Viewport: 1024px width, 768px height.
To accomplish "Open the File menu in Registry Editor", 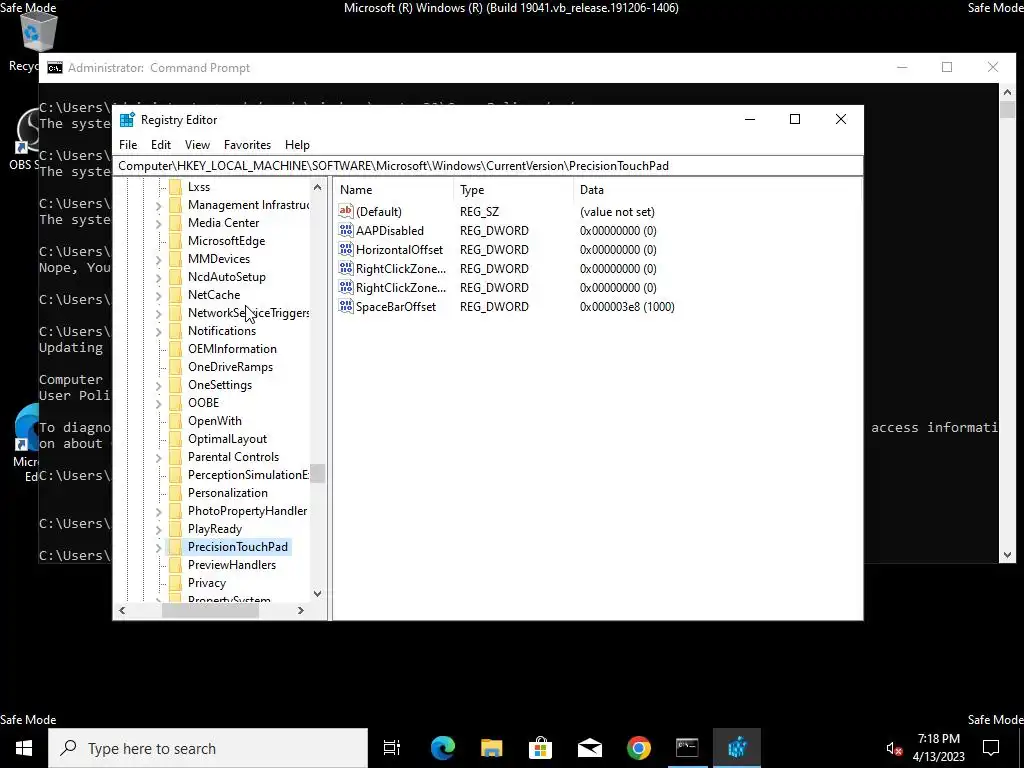I will [x=128, y=145].
